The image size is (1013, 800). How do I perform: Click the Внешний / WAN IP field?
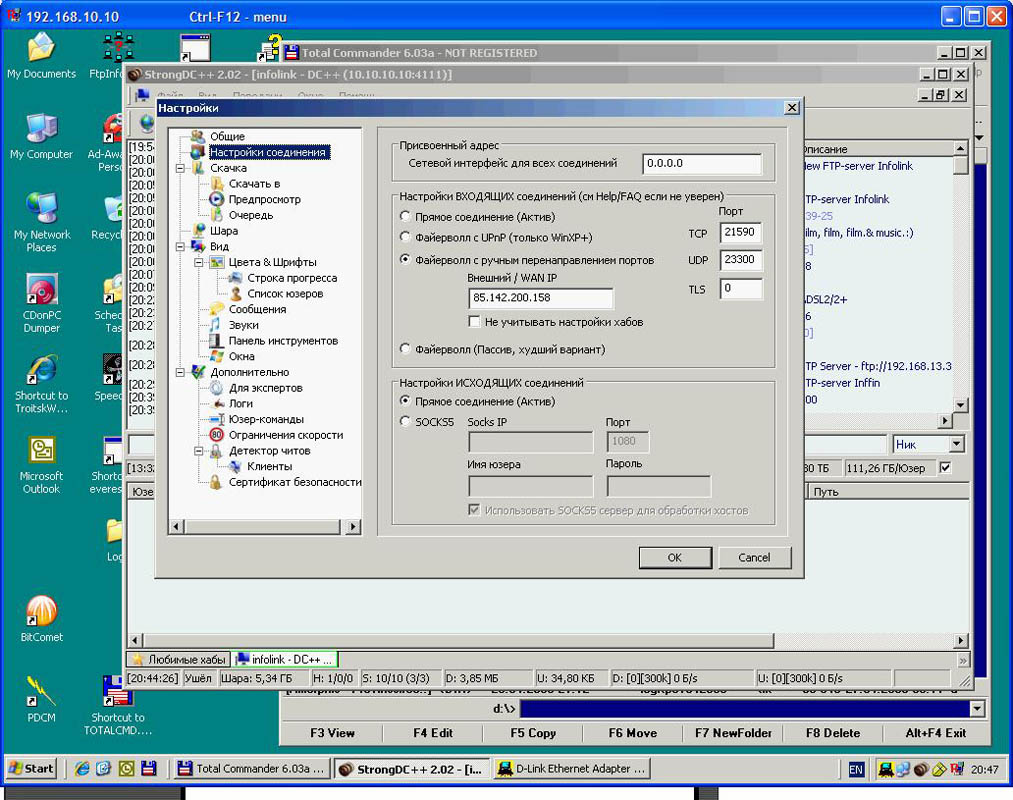coord(540,297)
